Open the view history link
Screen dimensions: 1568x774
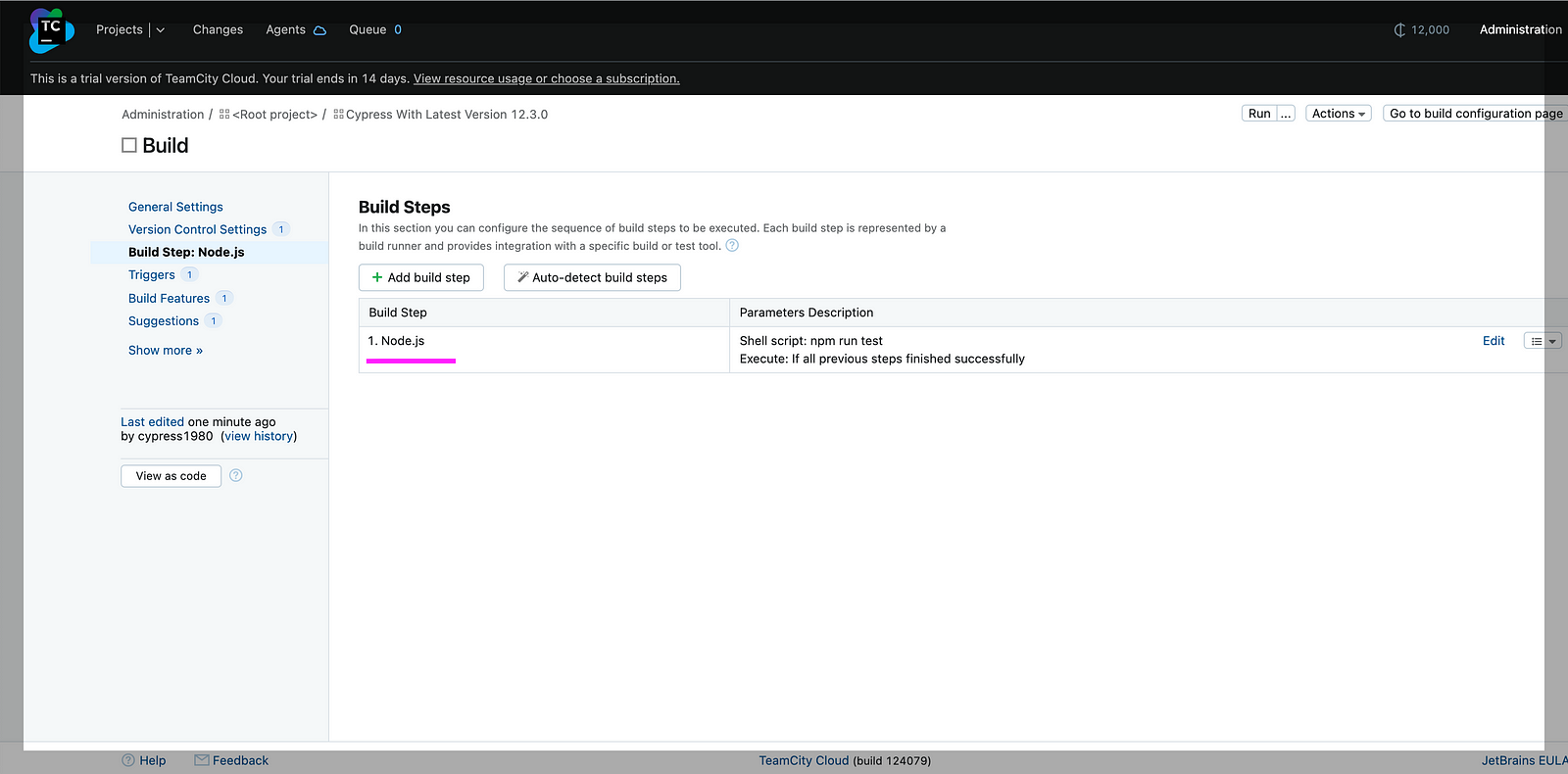259,437
